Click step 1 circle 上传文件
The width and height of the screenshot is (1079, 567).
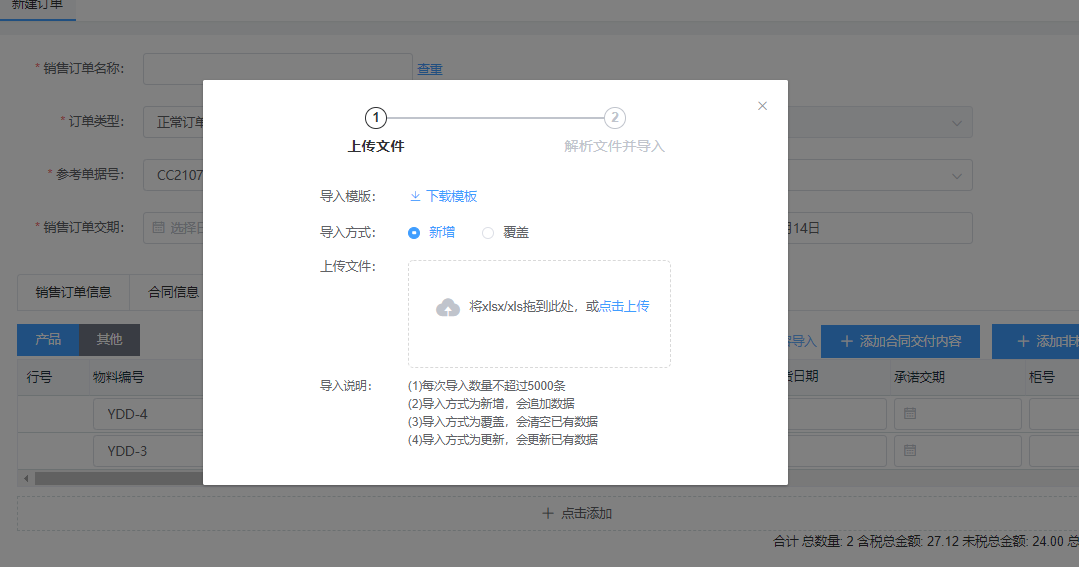376,118
